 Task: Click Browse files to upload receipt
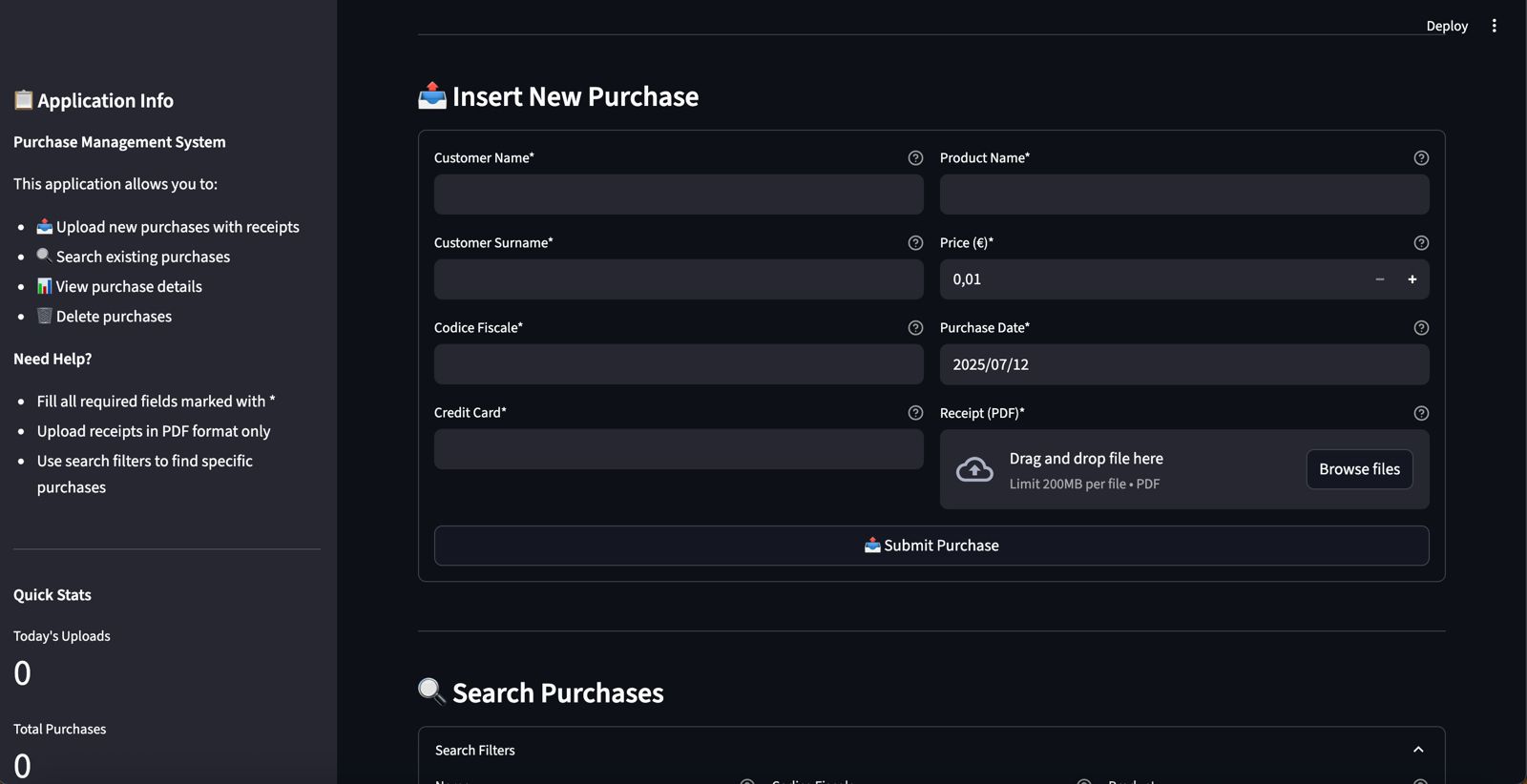(x=1359, y=469)
